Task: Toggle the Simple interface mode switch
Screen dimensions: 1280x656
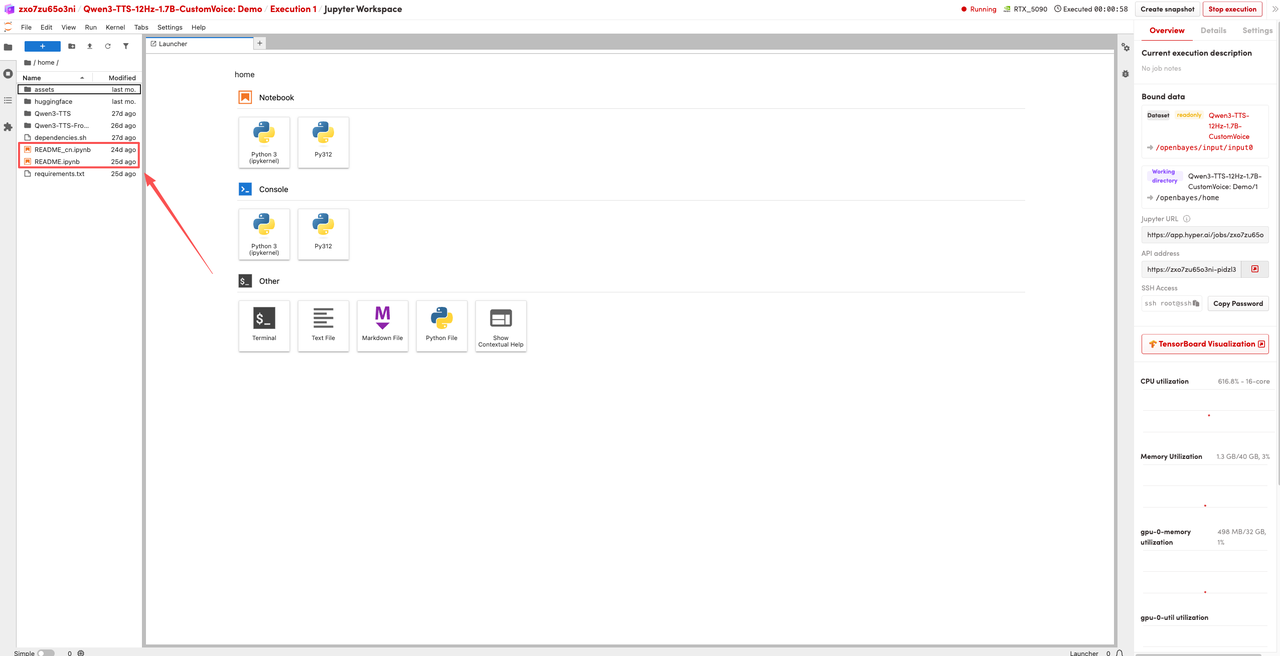Action: tap(46, 653)
